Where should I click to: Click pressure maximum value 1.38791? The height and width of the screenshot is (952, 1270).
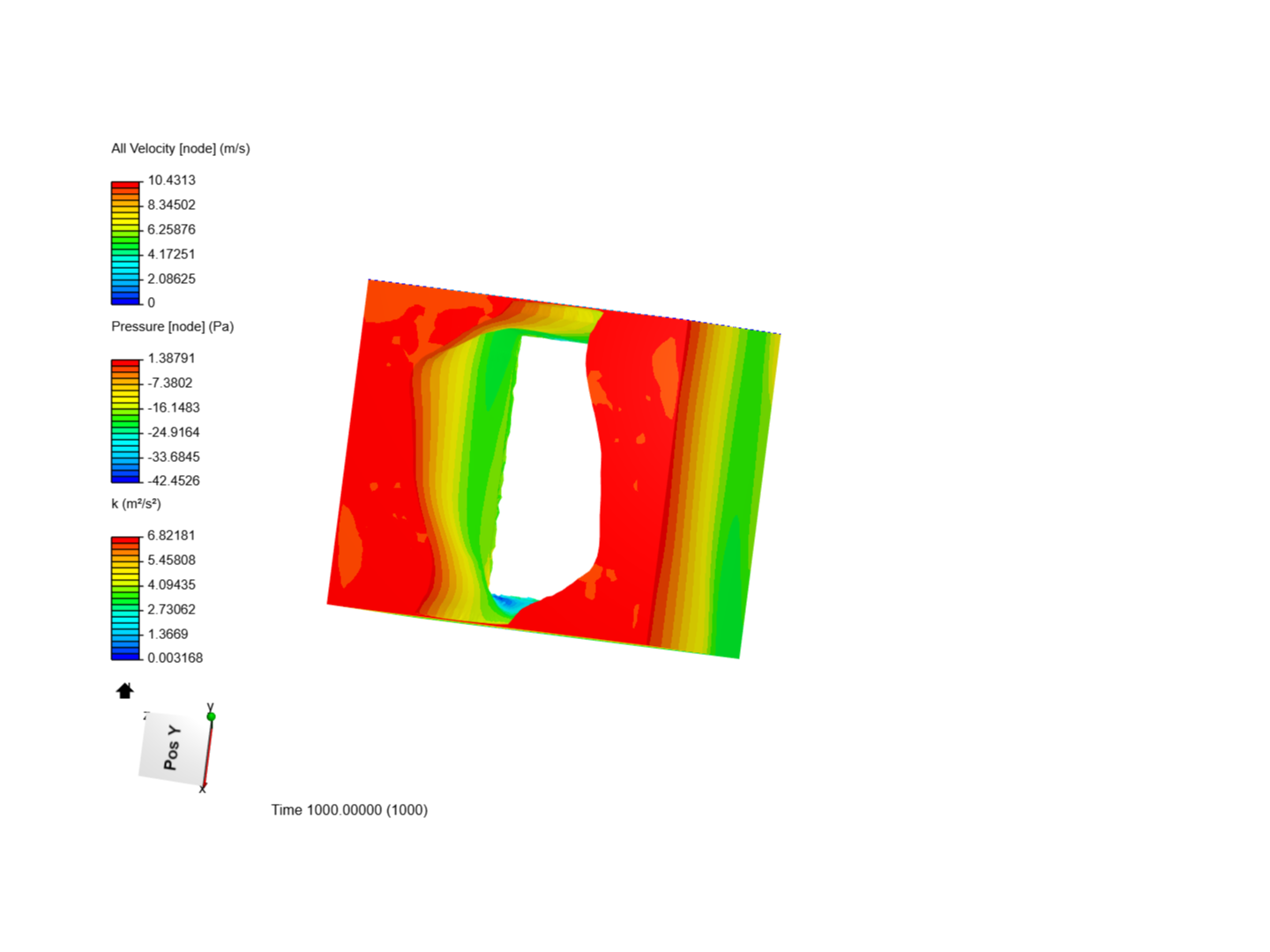pyautogui.click(x=171, y=358)
